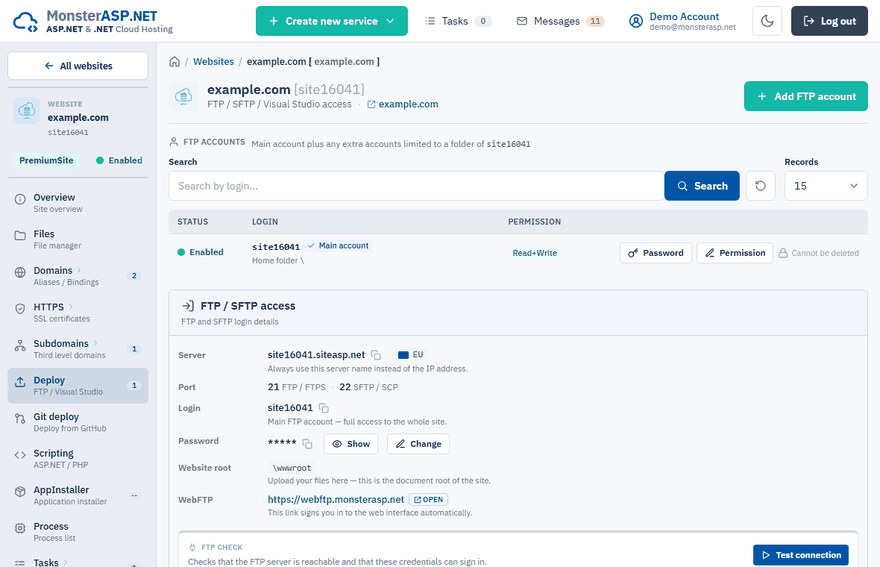Viewport: 880px width, 567px height.
Task: Click the OPEN badge next to WebFTP
Action: pos(428,500)
